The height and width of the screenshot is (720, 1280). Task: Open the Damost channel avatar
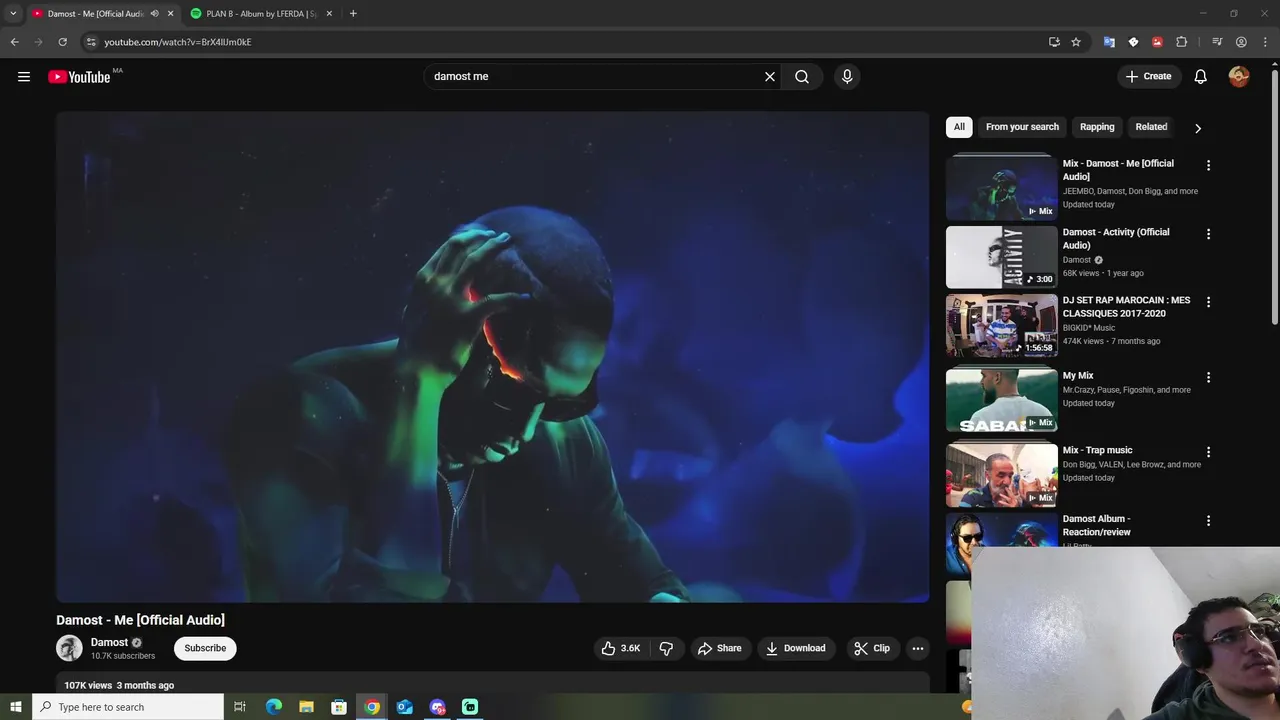tap(69, 648)
